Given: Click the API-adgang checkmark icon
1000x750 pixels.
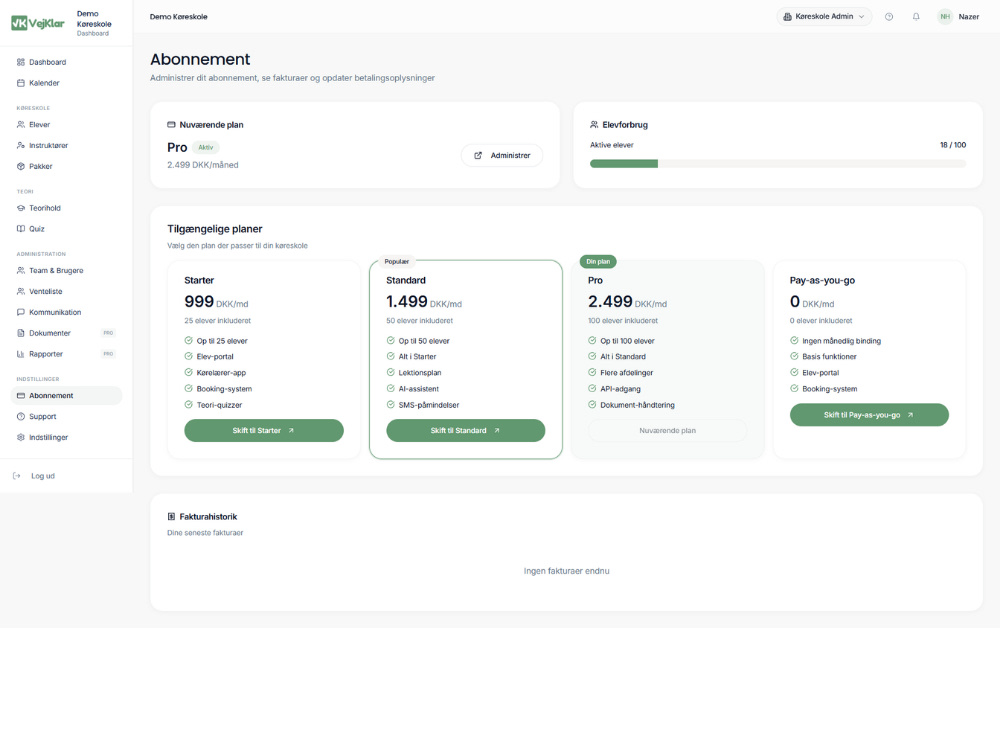Looking at the screenshot, I should (x=592, y=388).
